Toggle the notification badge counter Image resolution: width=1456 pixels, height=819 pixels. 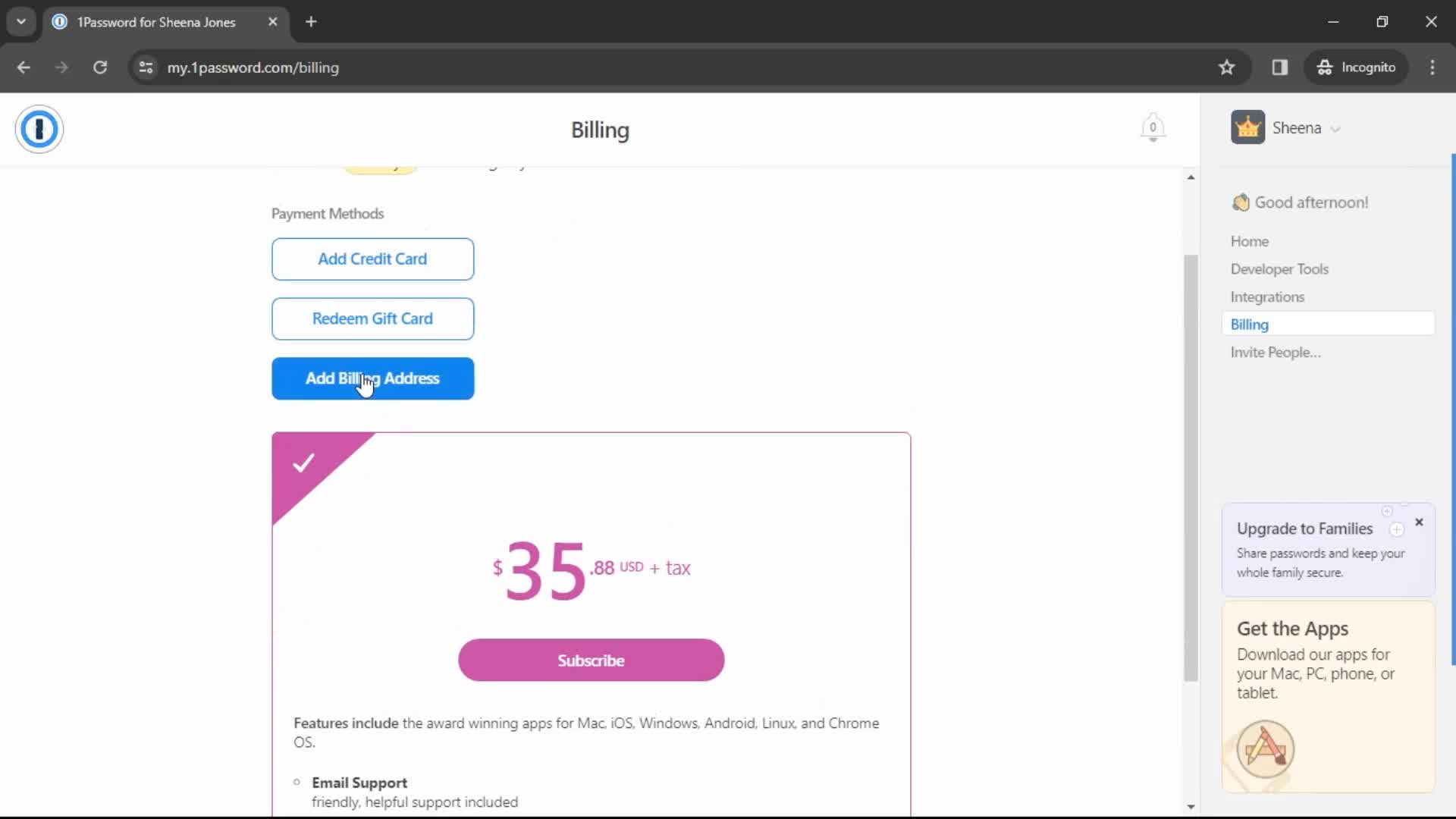point(1152,127)
